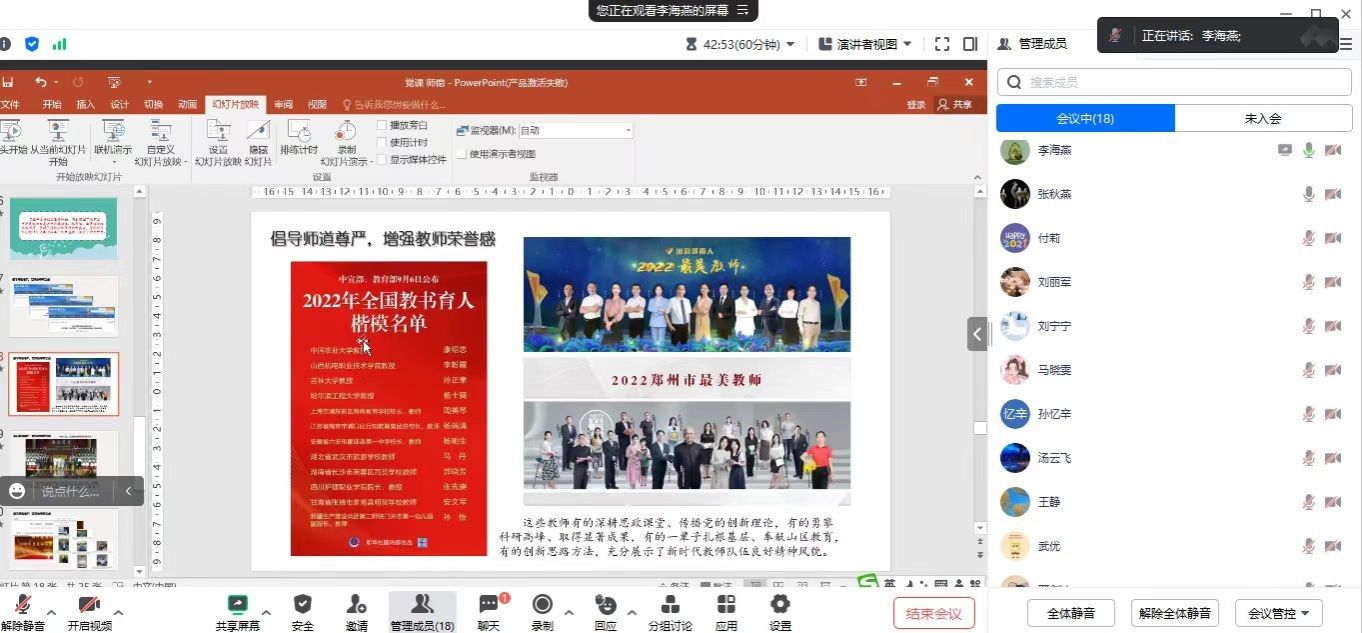The image size is (1362, 633).
Task: Collapse the chat bubble arrow beside 说点什么
Action: [x=128, y=491]
